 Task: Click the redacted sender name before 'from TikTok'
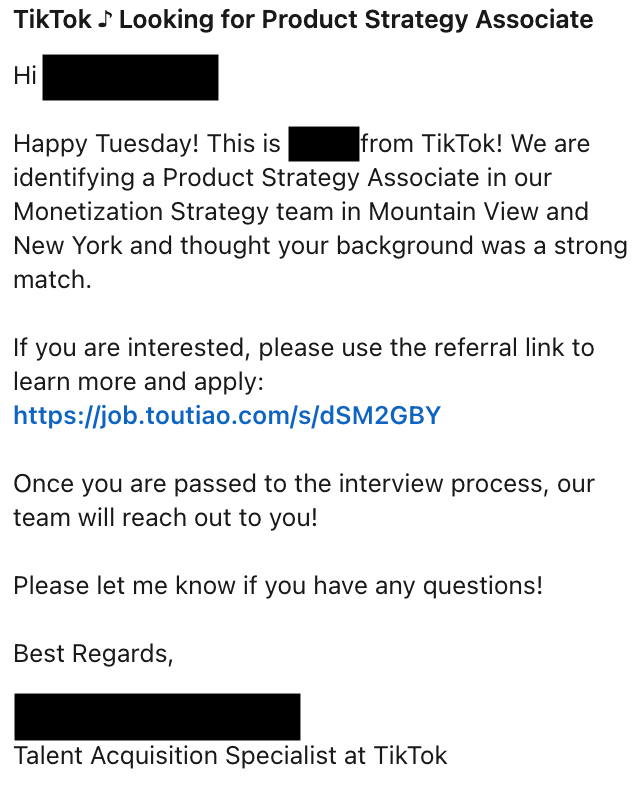pos(324,144)
